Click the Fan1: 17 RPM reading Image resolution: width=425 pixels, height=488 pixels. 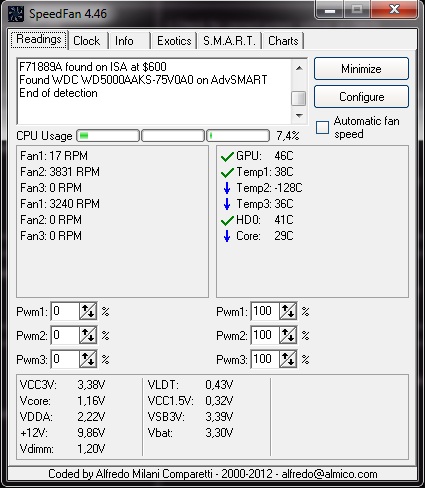coord(54,156)
